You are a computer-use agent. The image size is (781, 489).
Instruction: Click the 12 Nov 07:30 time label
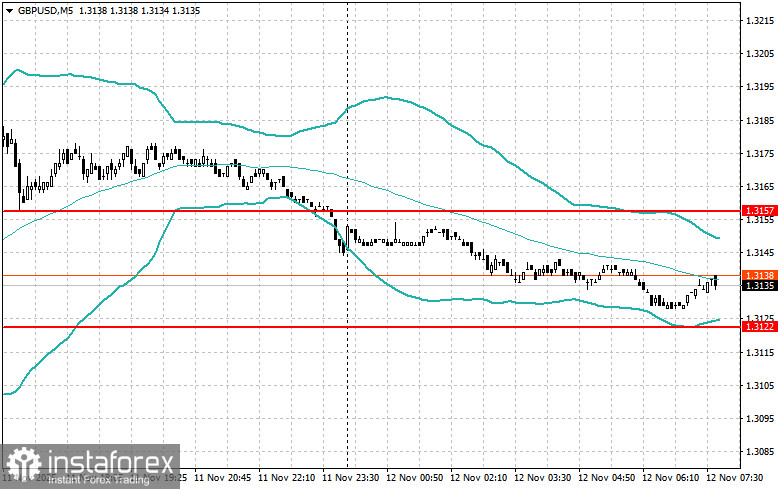tap(734, 478)
